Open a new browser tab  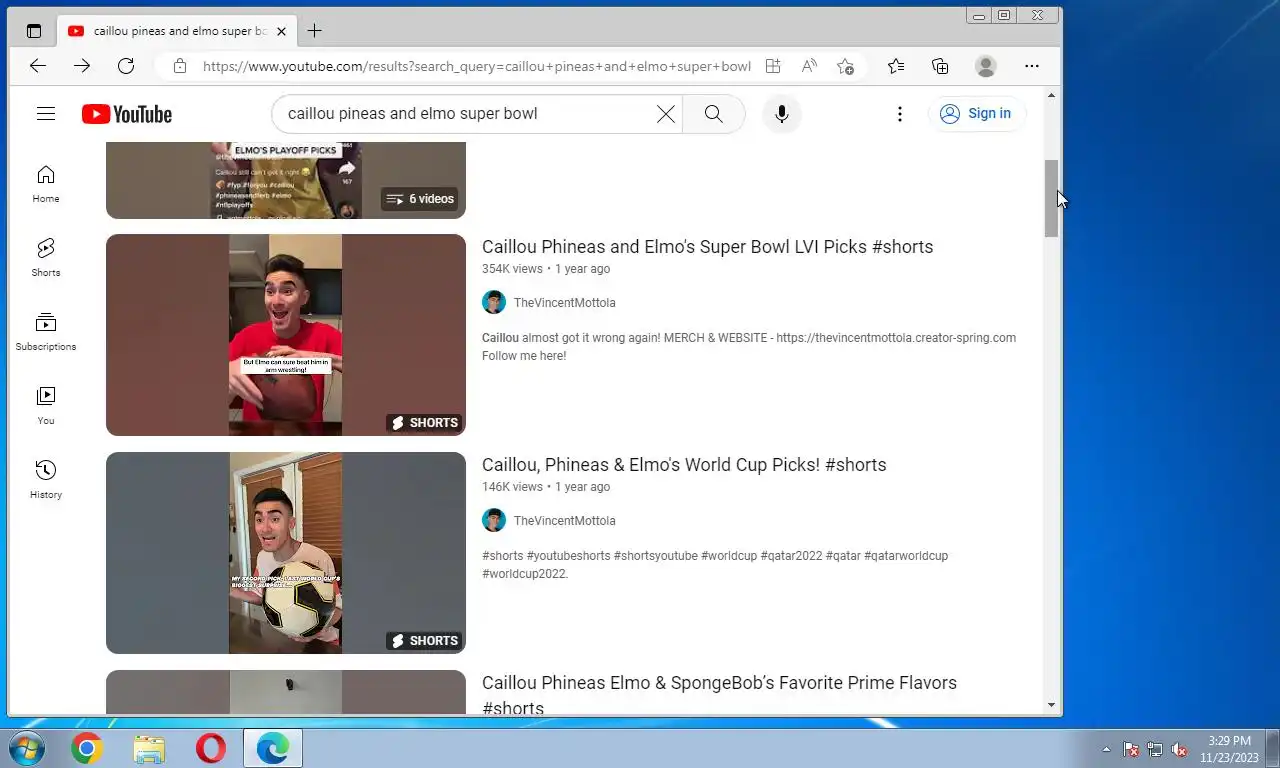[x=314, y=31]
